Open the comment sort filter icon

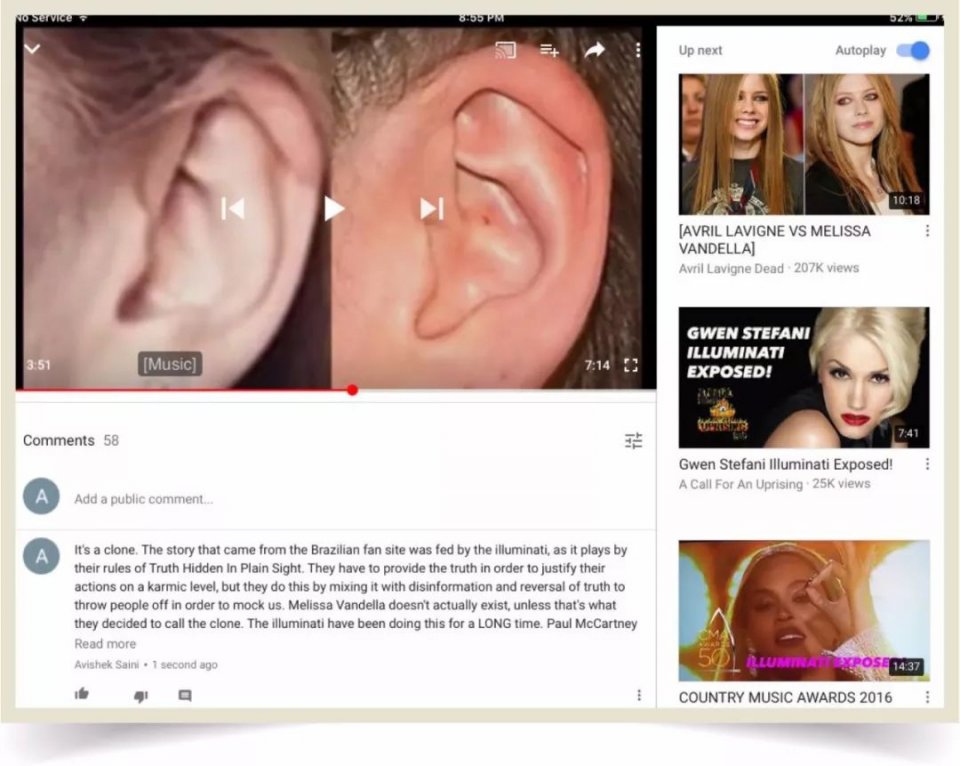tap(633, 440)
